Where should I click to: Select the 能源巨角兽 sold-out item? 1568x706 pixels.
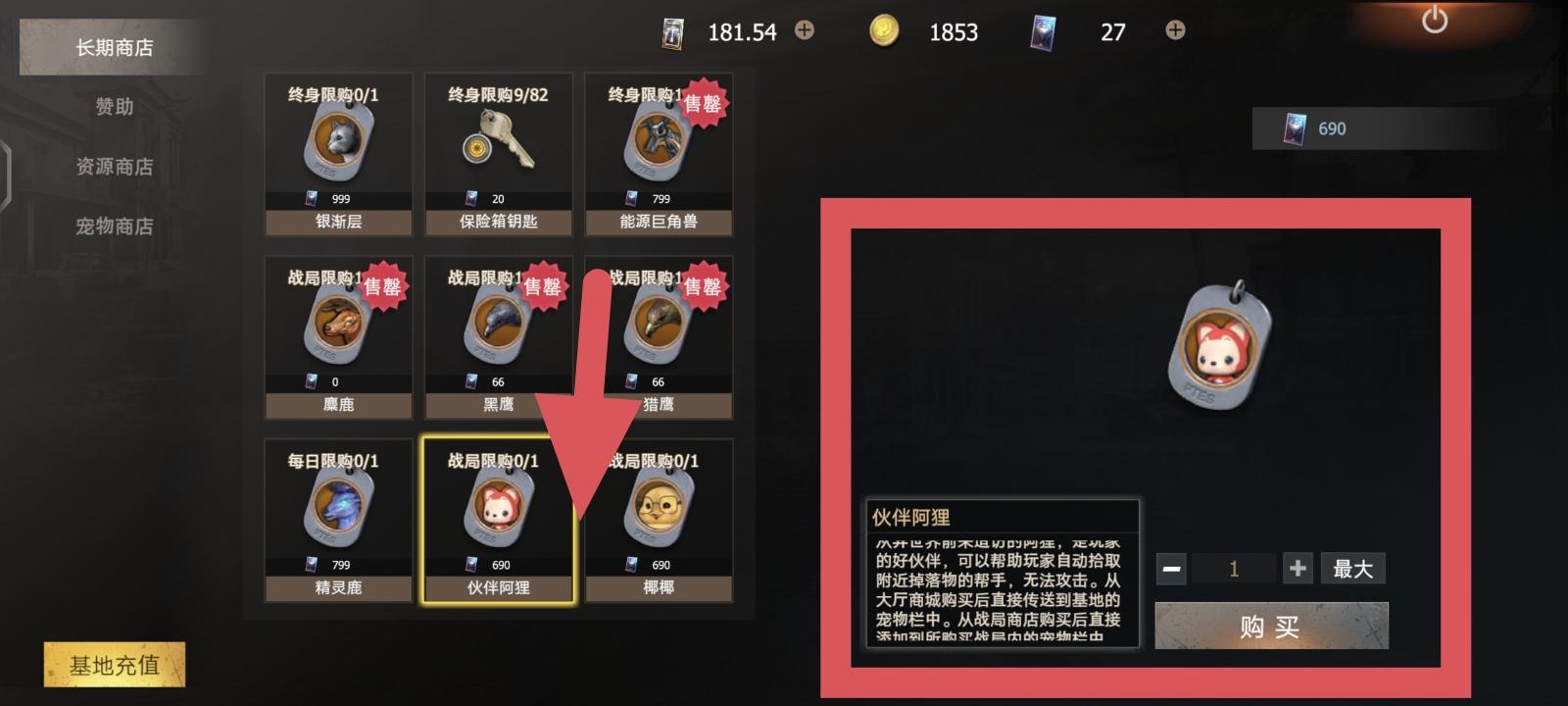[x=659, y=155]
